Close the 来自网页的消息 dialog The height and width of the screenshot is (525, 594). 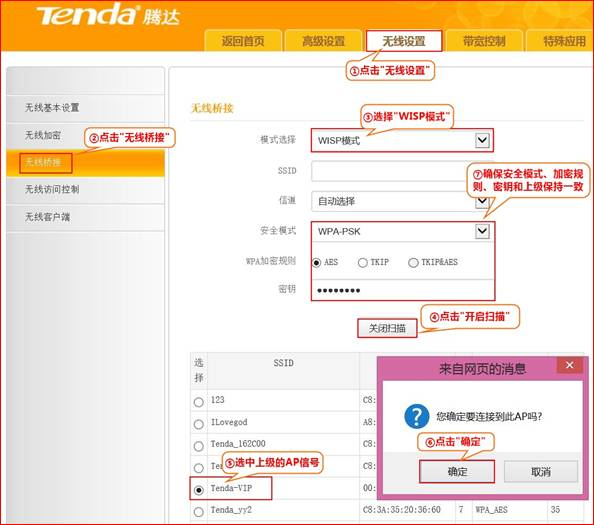pyautogui.click(x=569, y=365)
